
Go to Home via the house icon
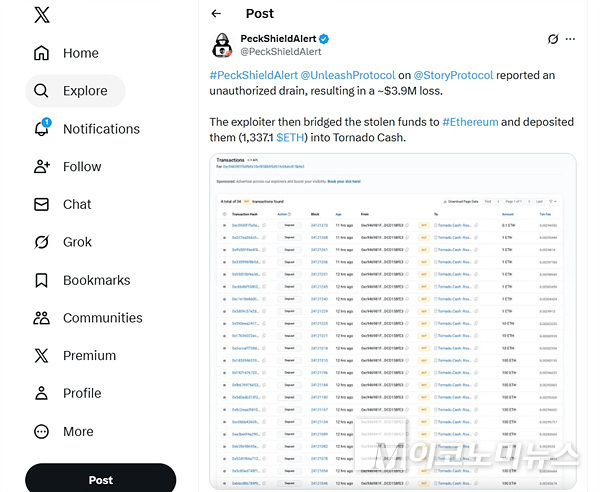(x=41, y=53)
